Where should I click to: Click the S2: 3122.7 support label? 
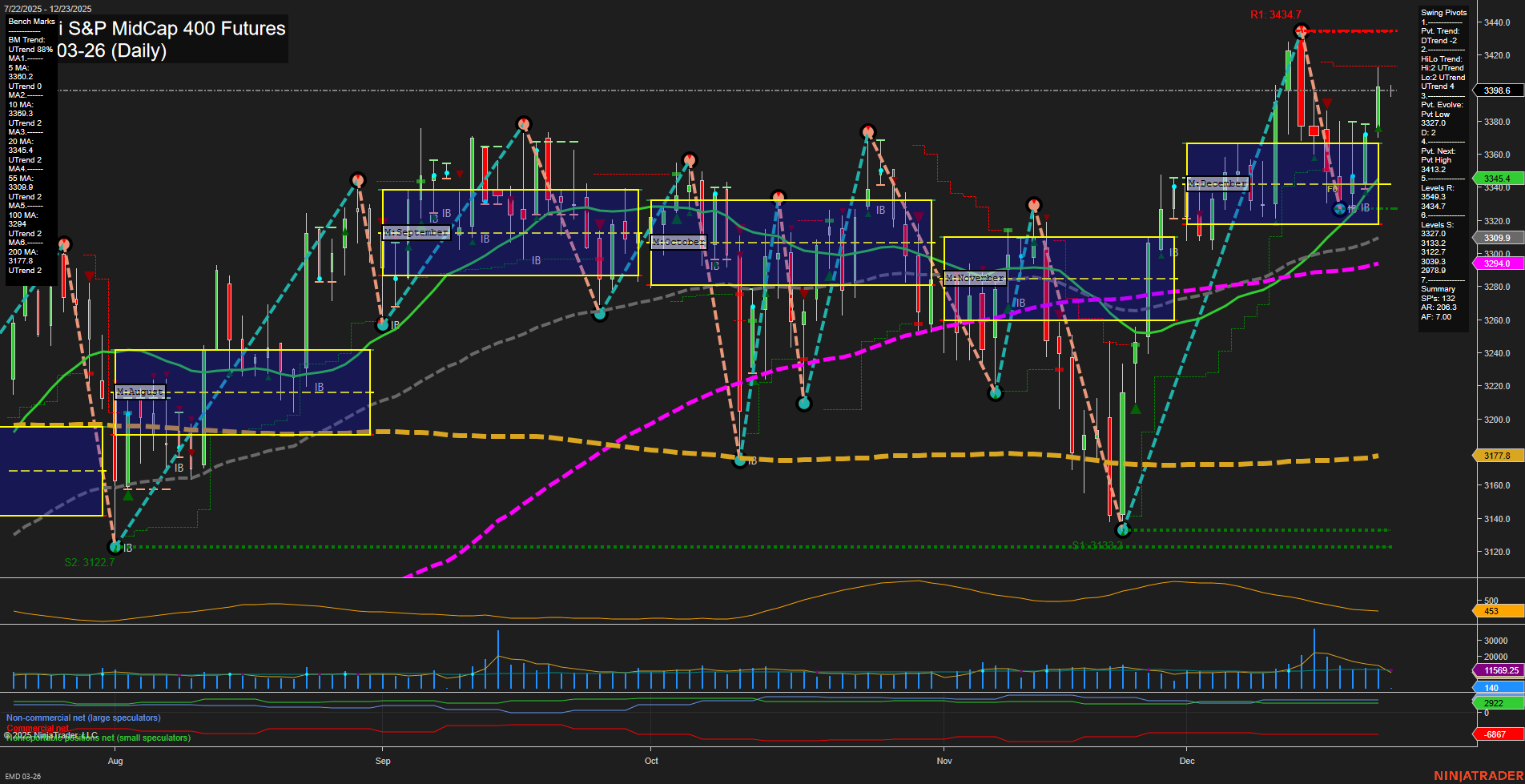pyautogui.click(x=90, y=561)
